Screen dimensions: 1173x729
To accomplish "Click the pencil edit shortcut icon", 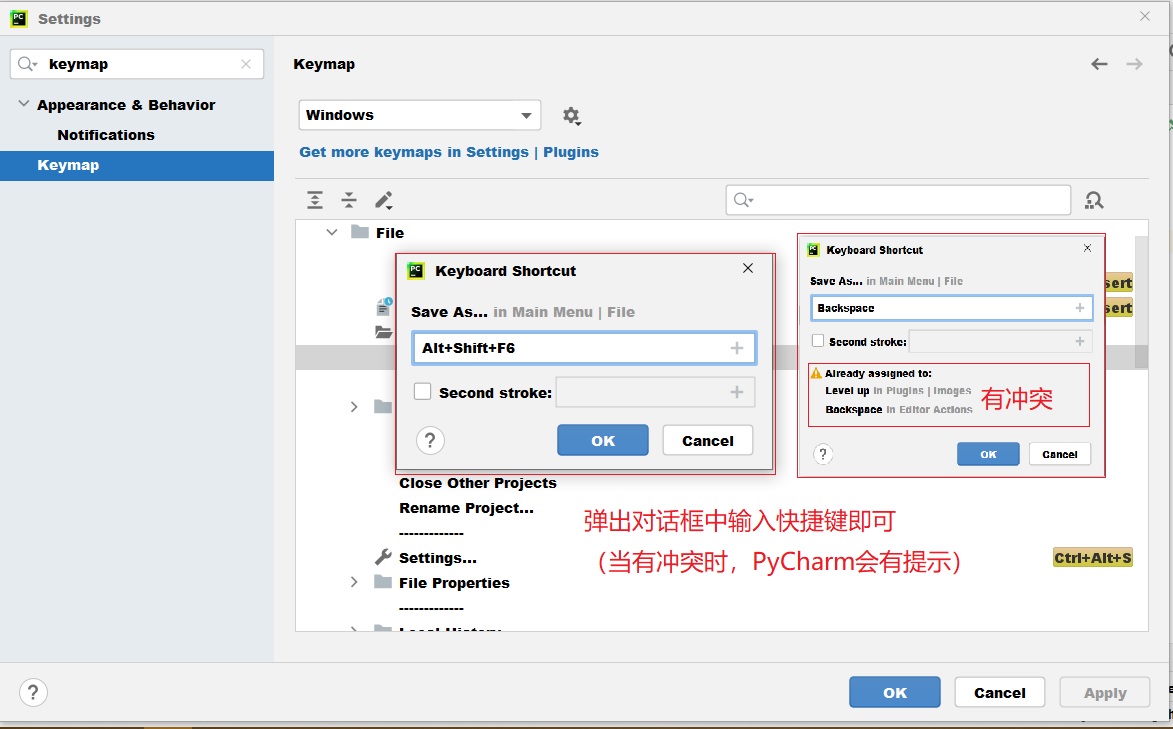I will (x=384, y=200).
